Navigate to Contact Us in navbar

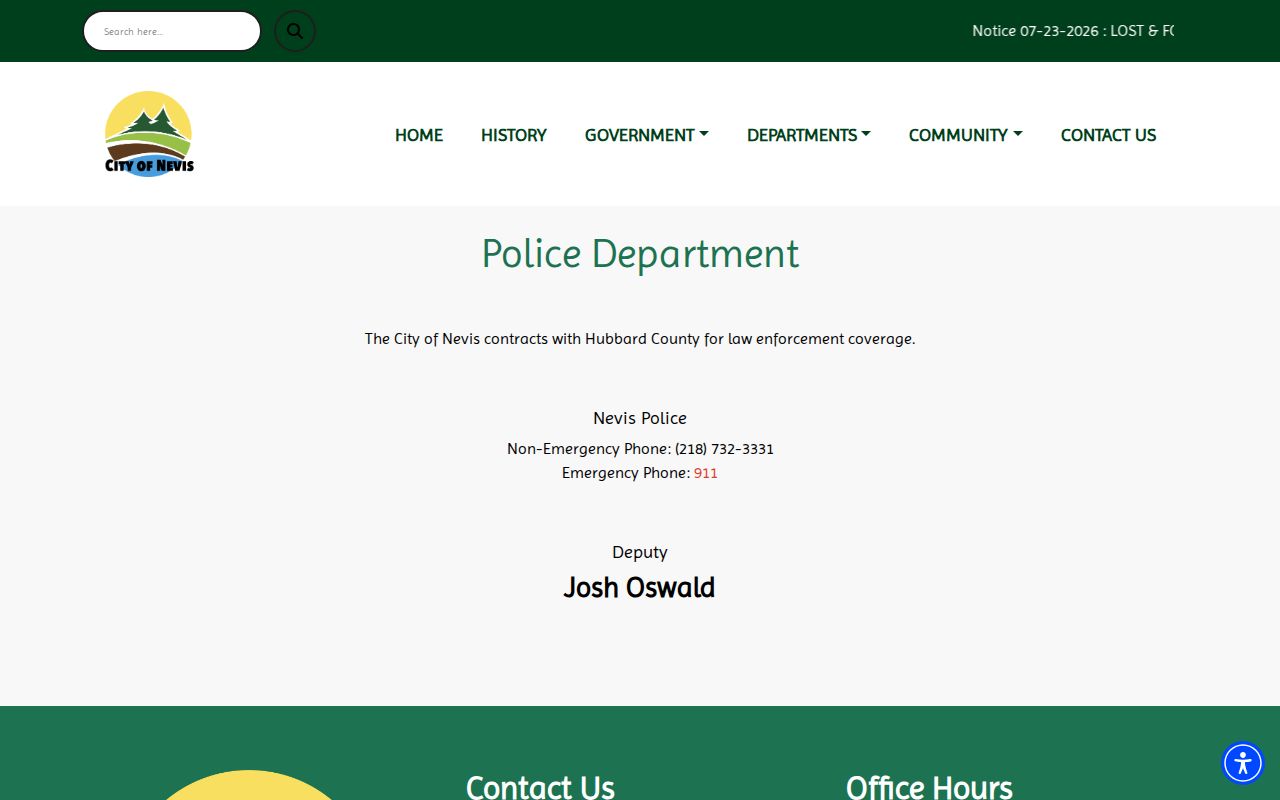(x=1108, y=135)
